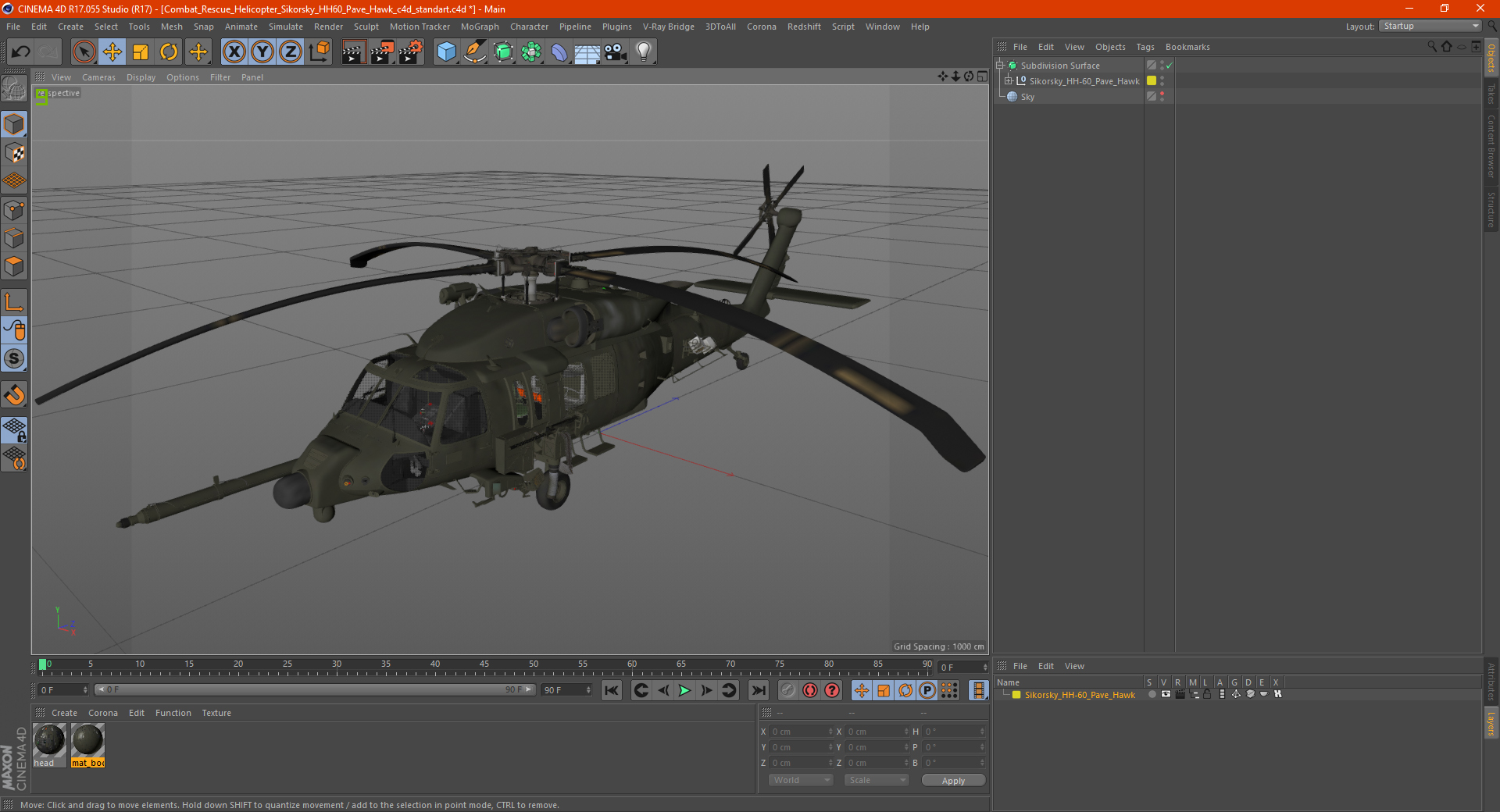Switch to Texture mode icon
The width and height of the screenshot is (1500, 812).
[x=14, y=152]
